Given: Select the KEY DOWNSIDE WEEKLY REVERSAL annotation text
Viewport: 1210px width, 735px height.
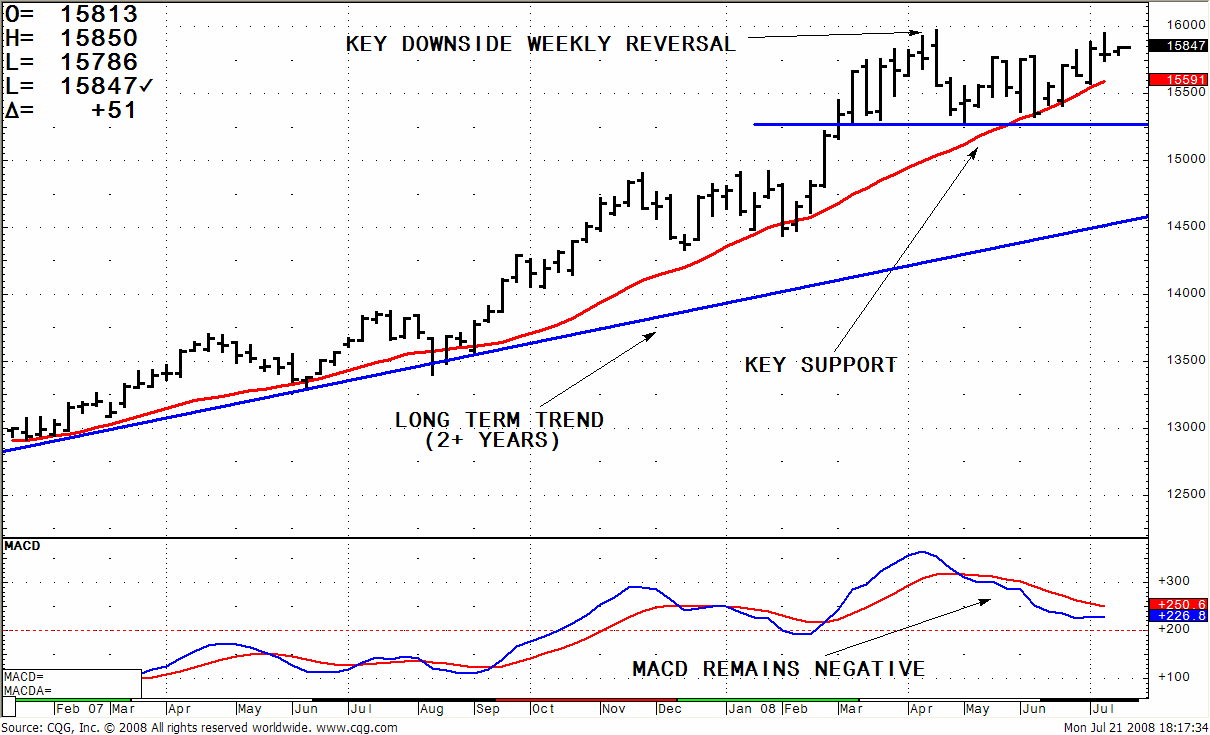Looking at the screenshot, I should [541, 44].
